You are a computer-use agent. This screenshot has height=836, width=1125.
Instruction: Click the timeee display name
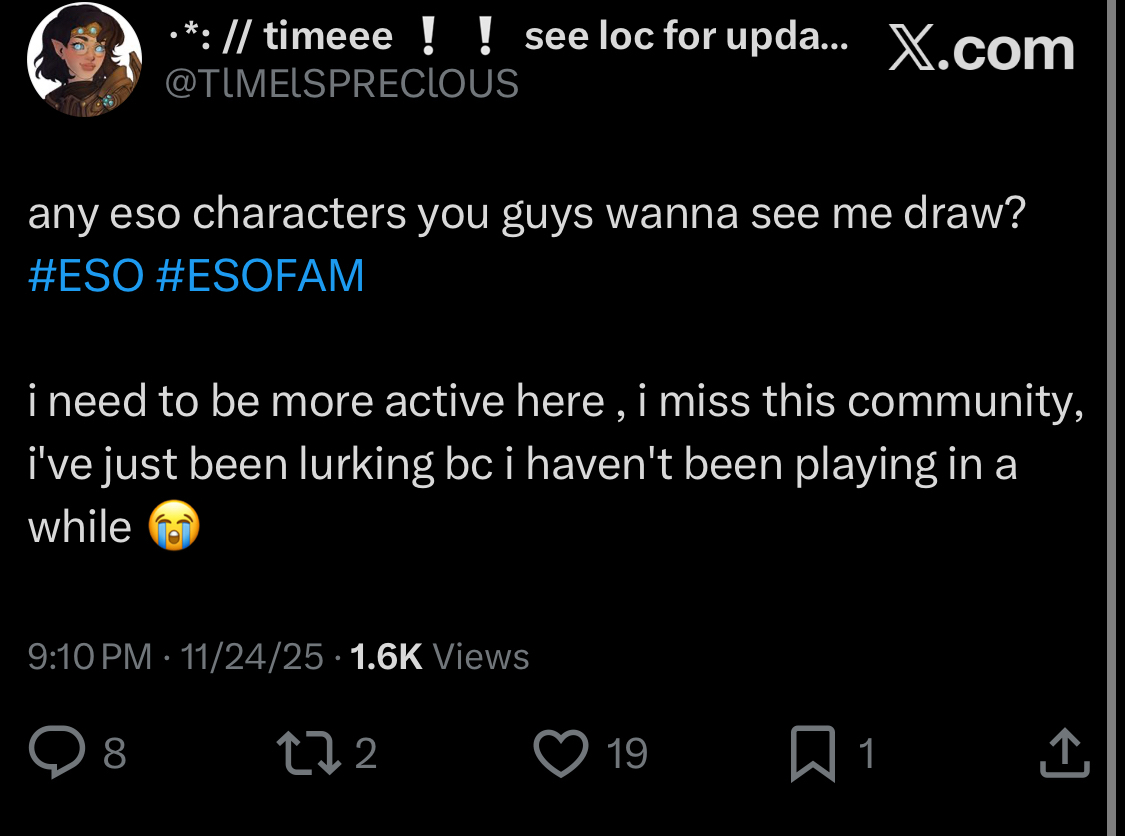click(x=329, y=38)
